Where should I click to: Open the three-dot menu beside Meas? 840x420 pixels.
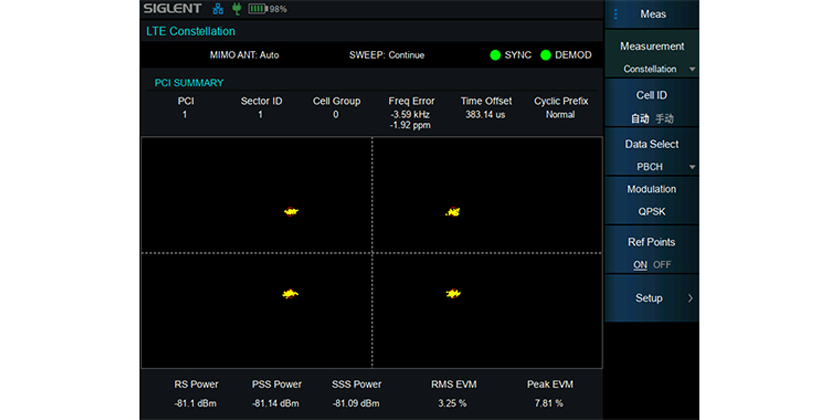pos(616,14)
